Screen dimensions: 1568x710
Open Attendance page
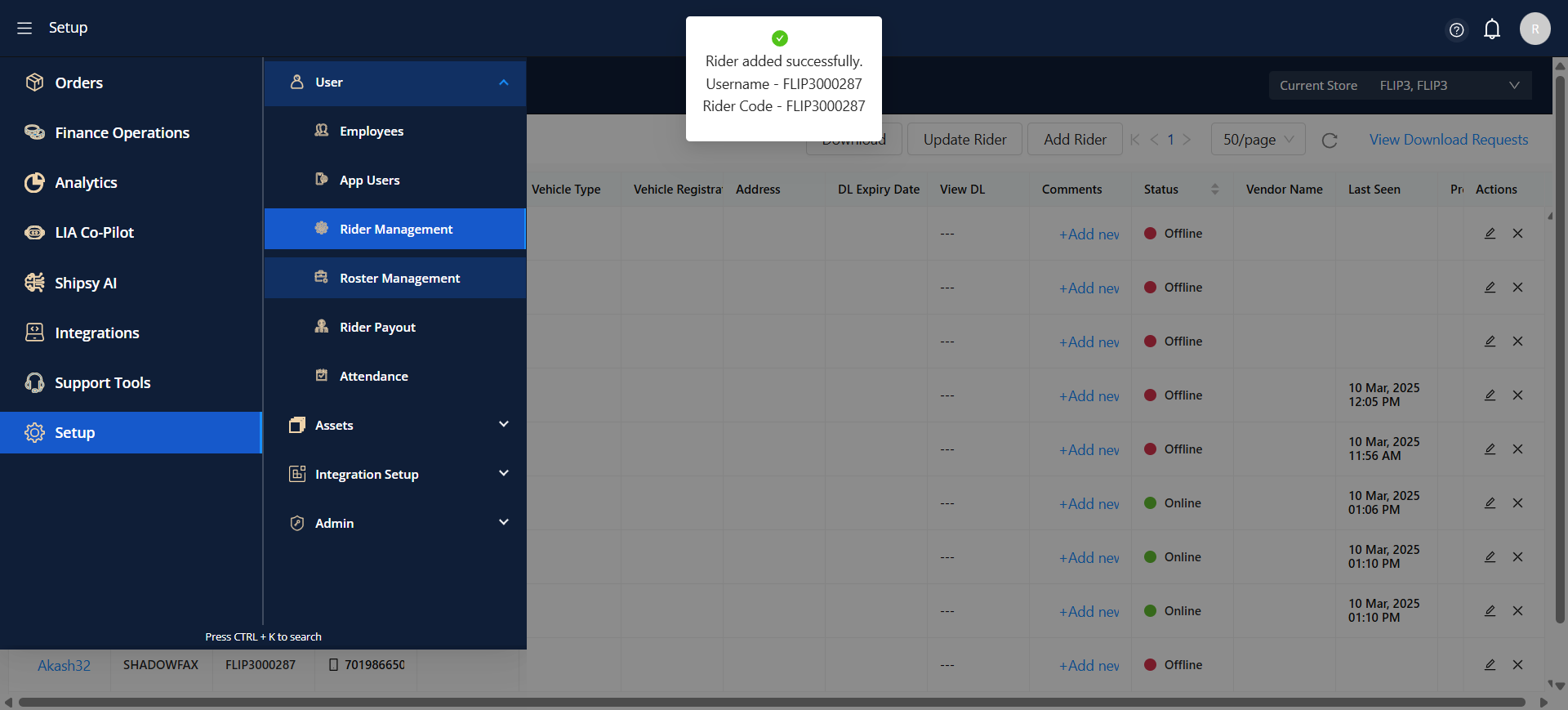(x=394, y=376)
